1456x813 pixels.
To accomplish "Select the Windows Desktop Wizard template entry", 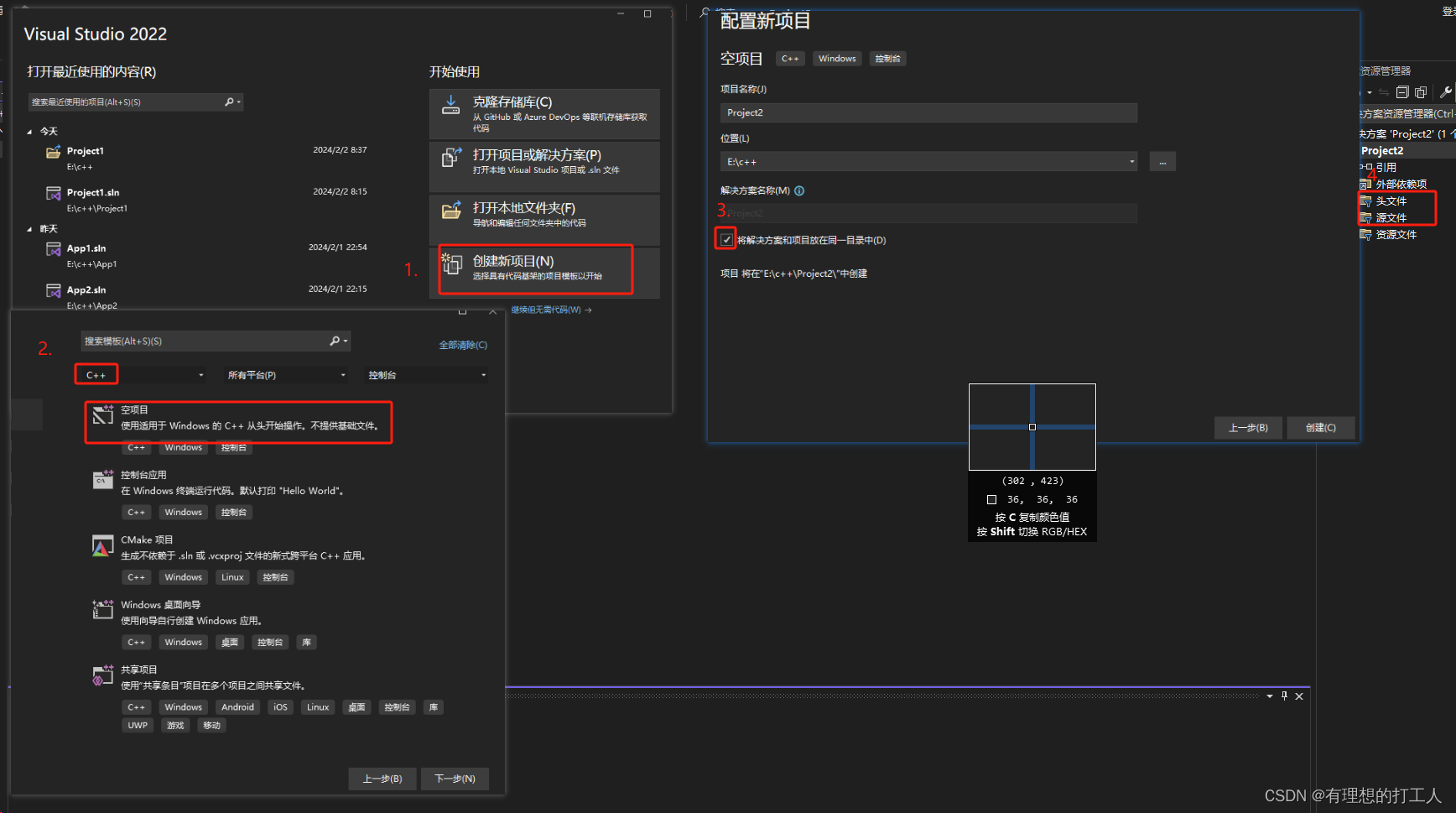I will 285,623.
